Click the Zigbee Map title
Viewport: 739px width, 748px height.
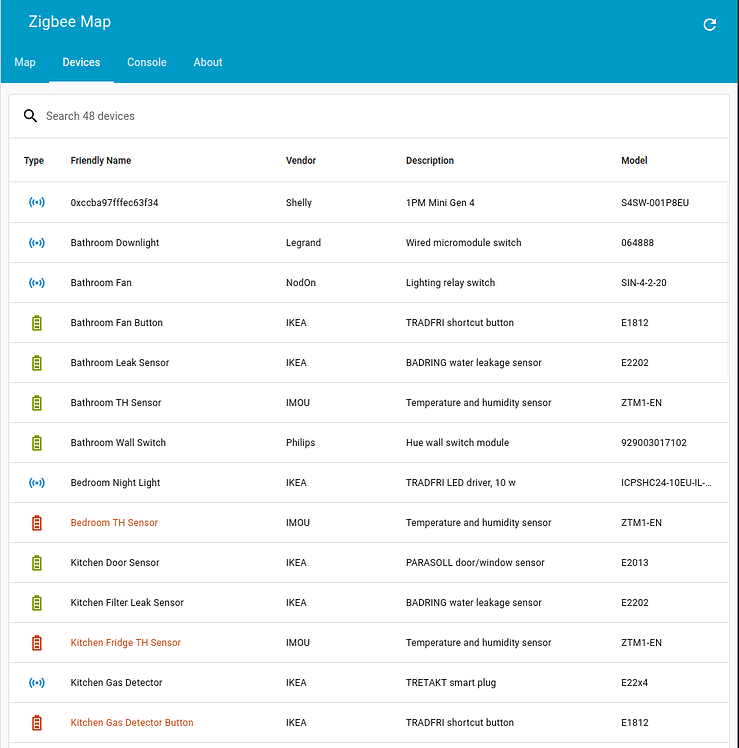pos(70,21)
